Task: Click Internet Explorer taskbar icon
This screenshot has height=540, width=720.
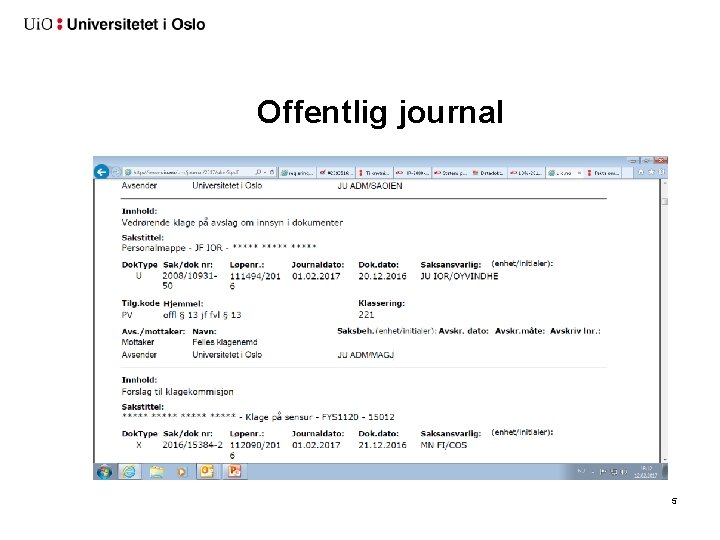Action: point(129,472)
